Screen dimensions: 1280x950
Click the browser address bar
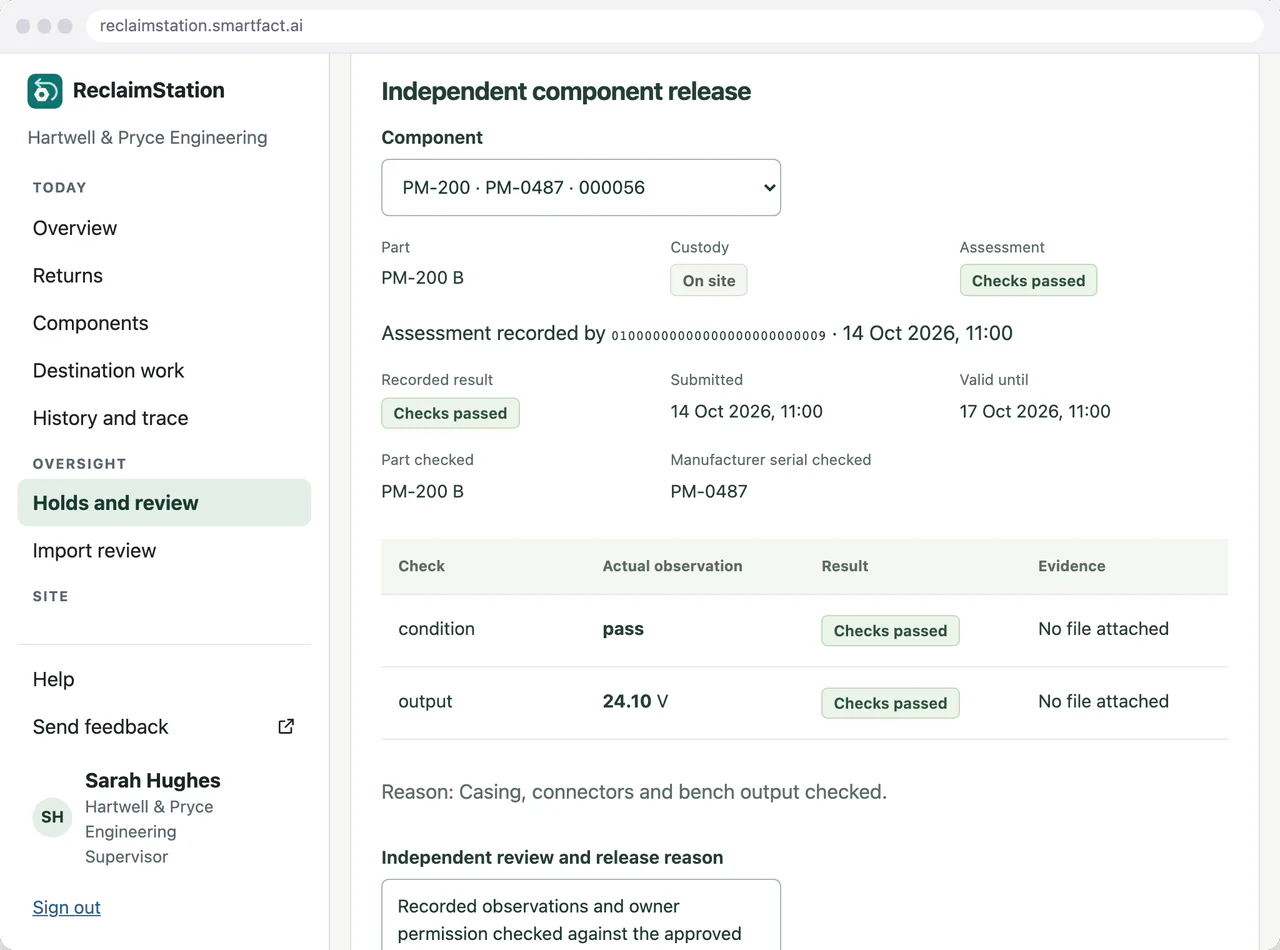[x=675, y=26]
